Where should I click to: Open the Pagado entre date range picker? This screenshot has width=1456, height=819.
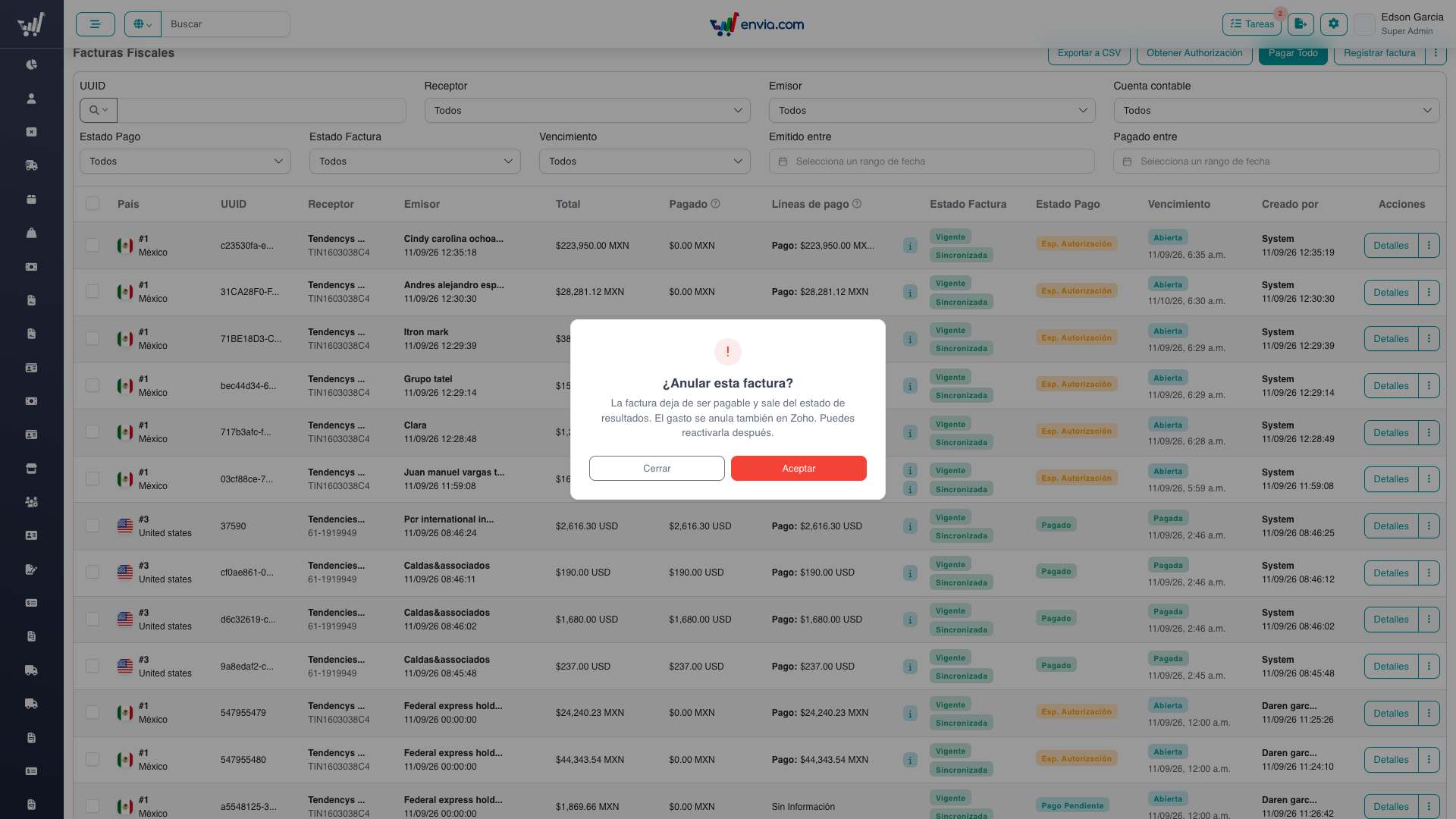point(1276,162)
